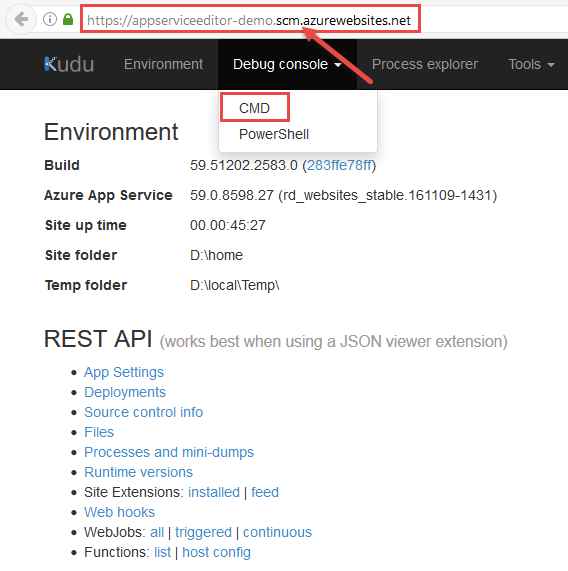Screen dimensions: 568x571
Task: Open Functions host config link
Action: 216,552
